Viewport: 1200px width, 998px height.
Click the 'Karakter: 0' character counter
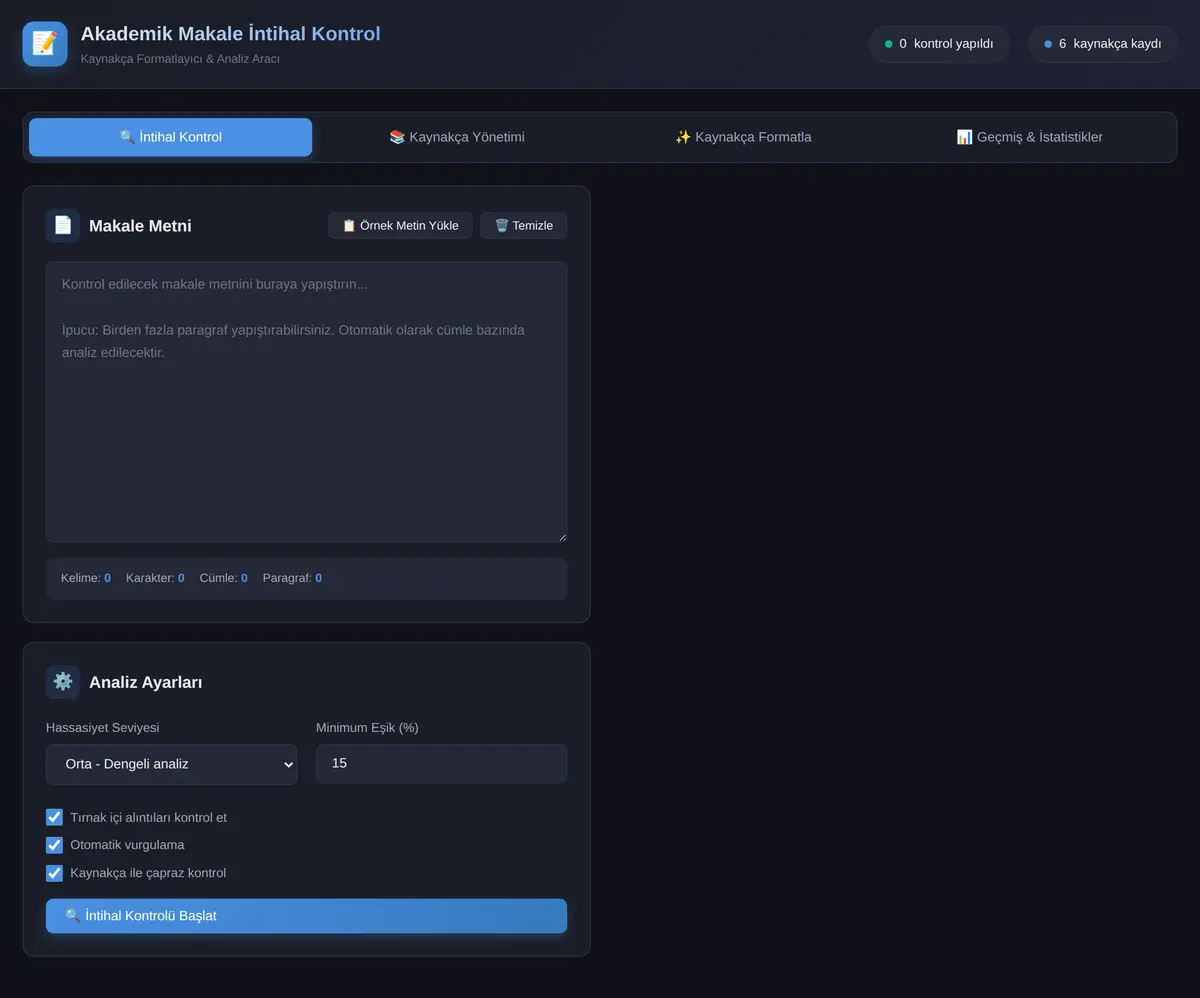click(155, 578)
